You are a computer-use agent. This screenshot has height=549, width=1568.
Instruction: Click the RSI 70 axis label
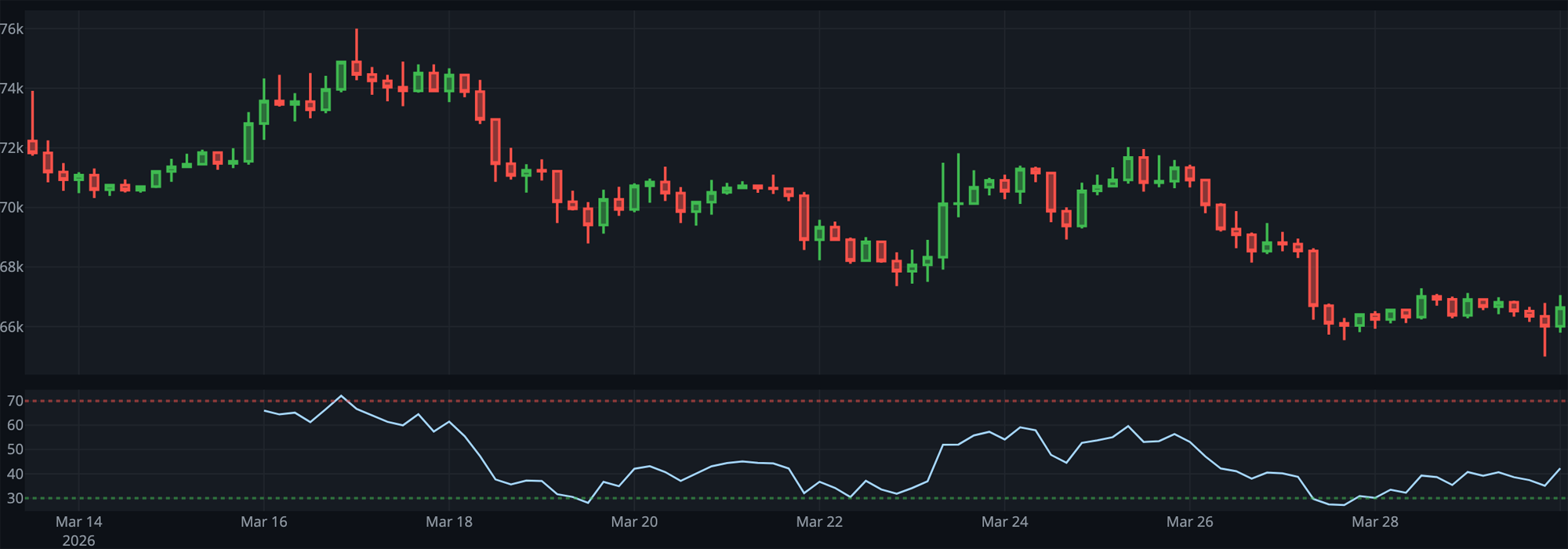[x=15, y=401]
